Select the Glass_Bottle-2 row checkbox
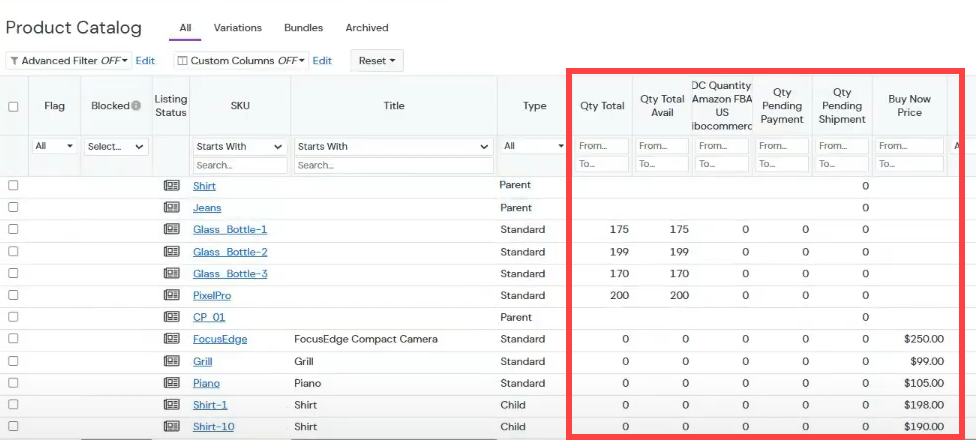 click(x=13, y=251)
